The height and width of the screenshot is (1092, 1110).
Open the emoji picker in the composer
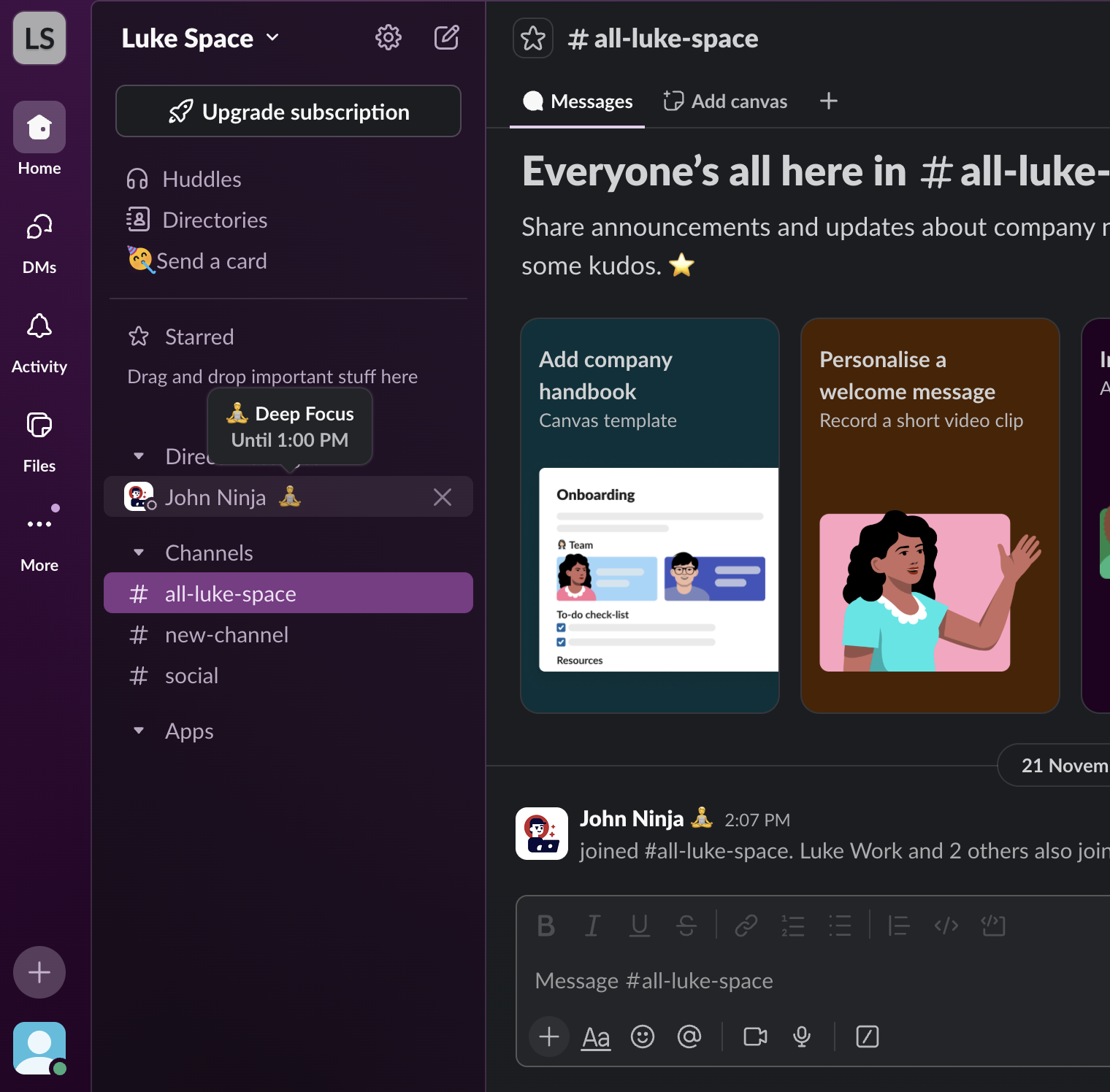642,1037
